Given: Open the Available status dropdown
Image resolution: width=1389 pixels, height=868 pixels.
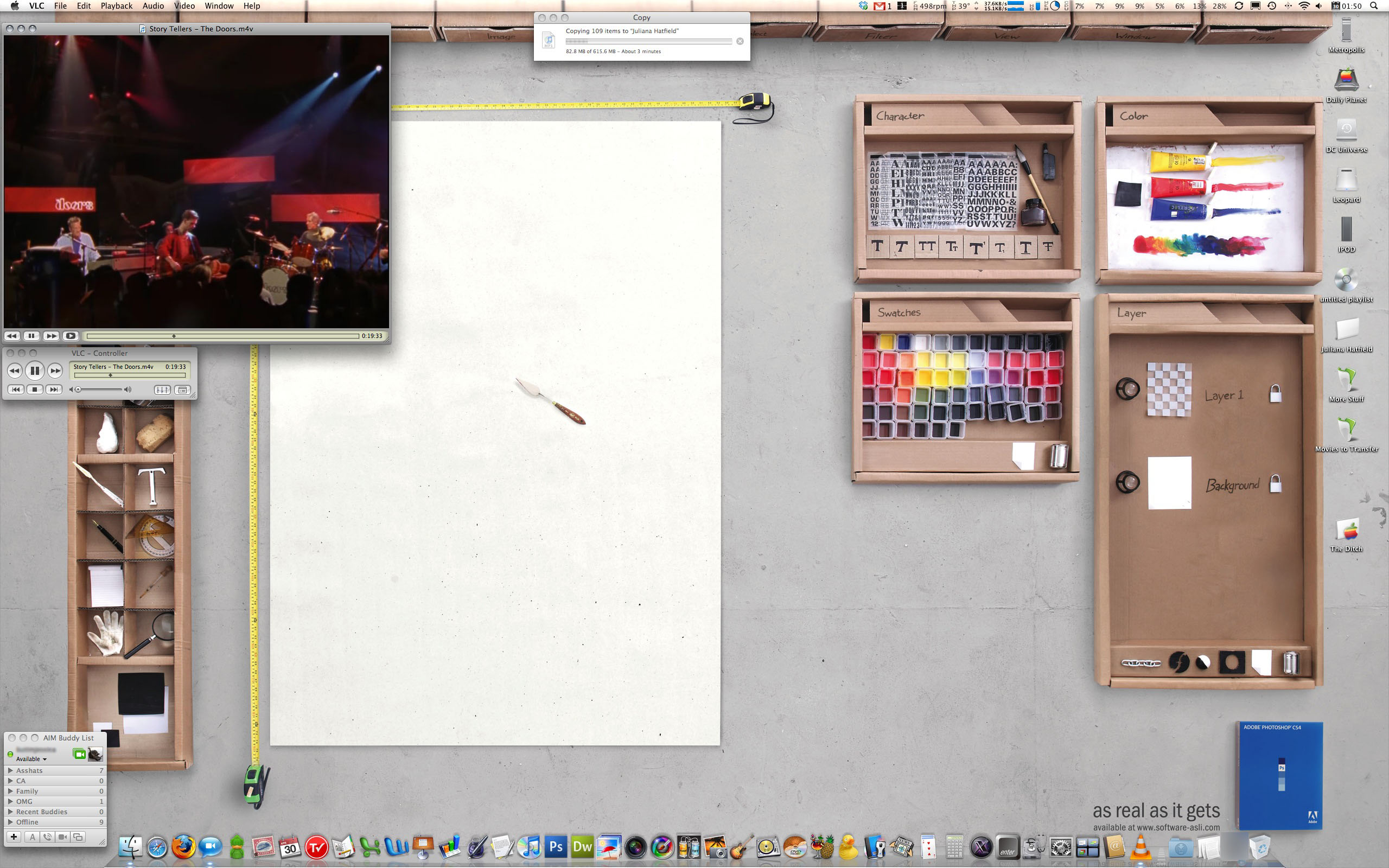Looking at the screenshot, I should coord(31,759).
